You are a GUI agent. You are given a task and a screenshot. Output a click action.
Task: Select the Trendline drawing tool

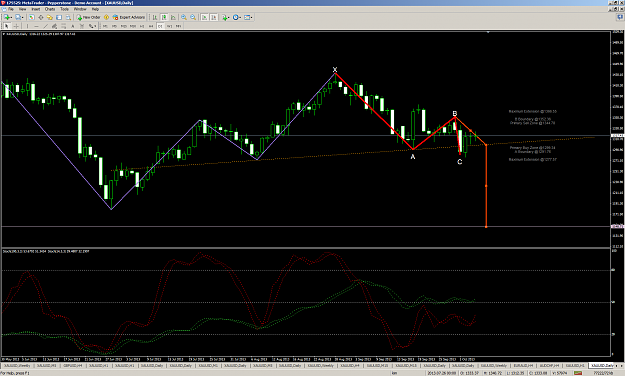tap(45, 26)
